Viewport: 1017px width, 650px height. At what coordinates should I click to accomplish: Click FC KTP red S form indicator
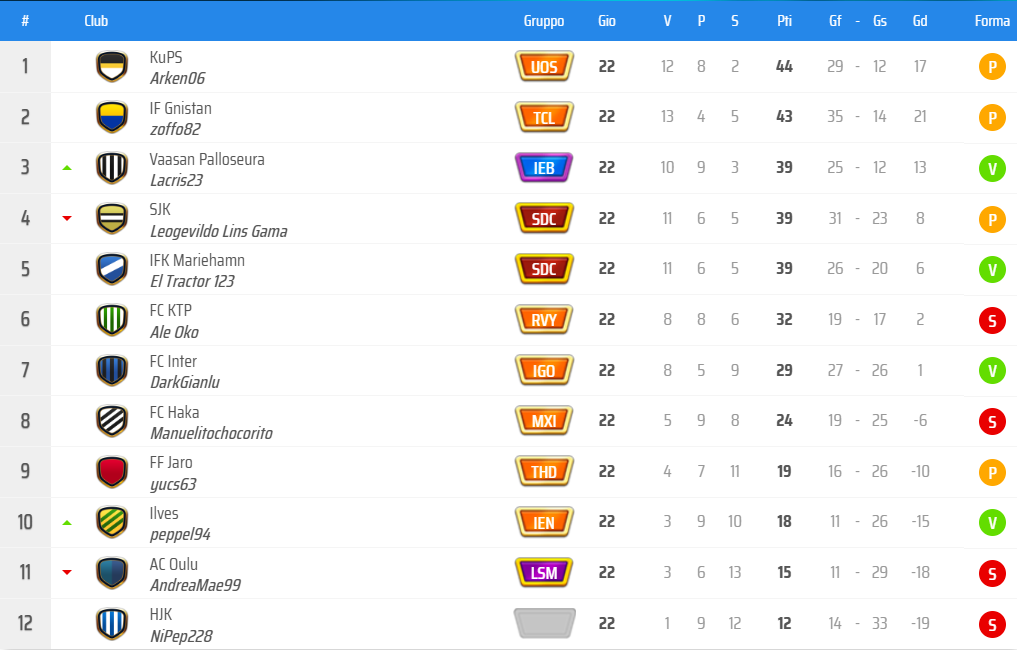(x=991, y=320)
